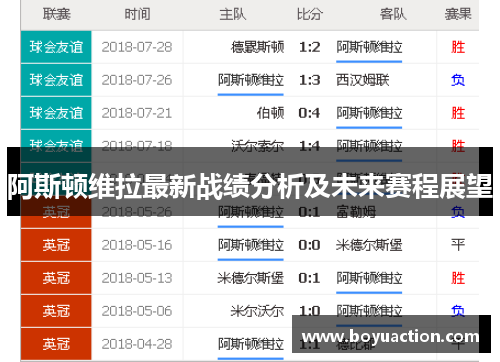
Task: Open 阿斯顿维拉 in the 2018-07-21 row
Action: pos(369,113)
